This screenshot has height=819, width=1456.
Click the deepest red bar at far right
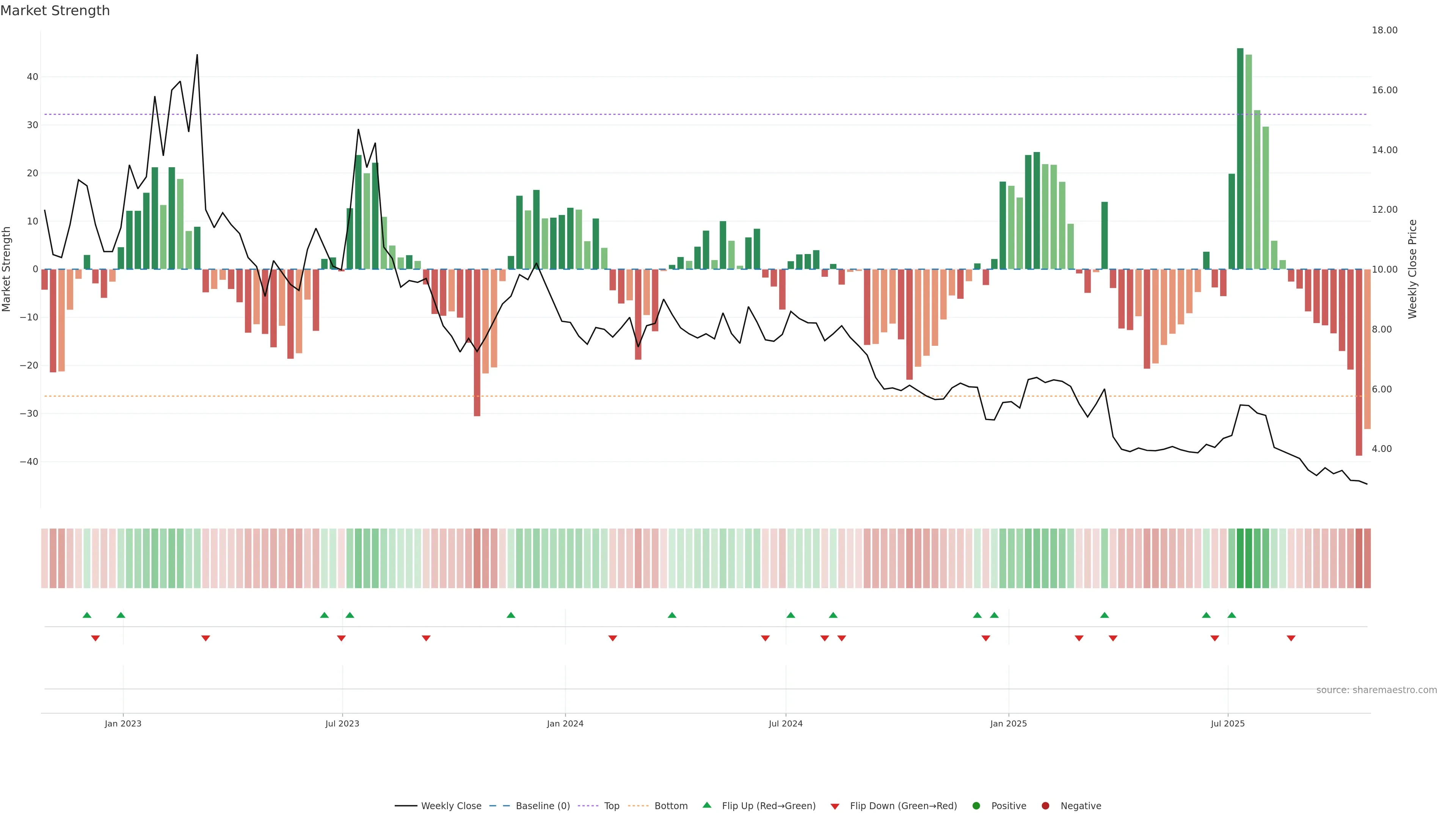click(1359, 362)
